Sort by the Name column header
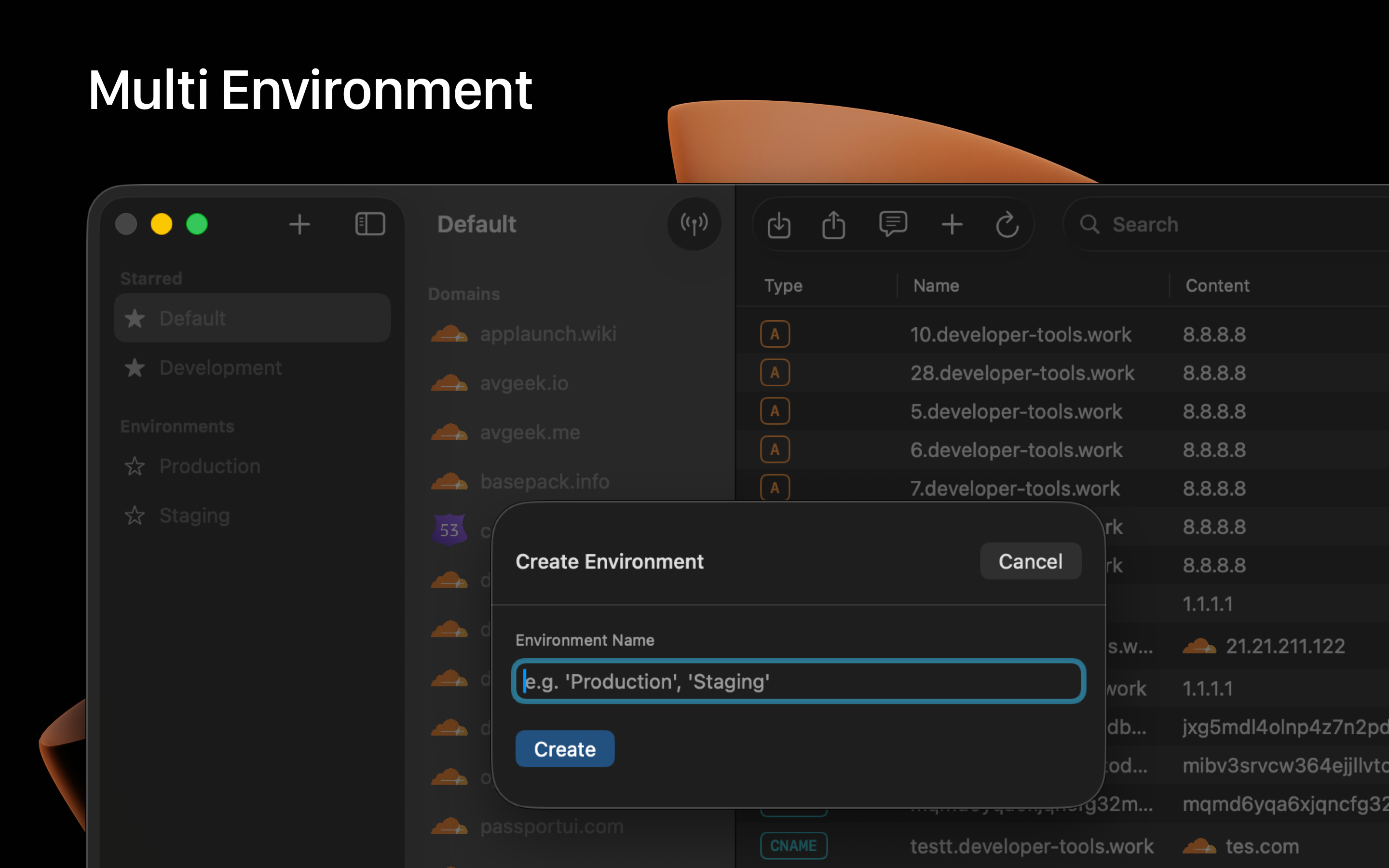 click(936, 285)
